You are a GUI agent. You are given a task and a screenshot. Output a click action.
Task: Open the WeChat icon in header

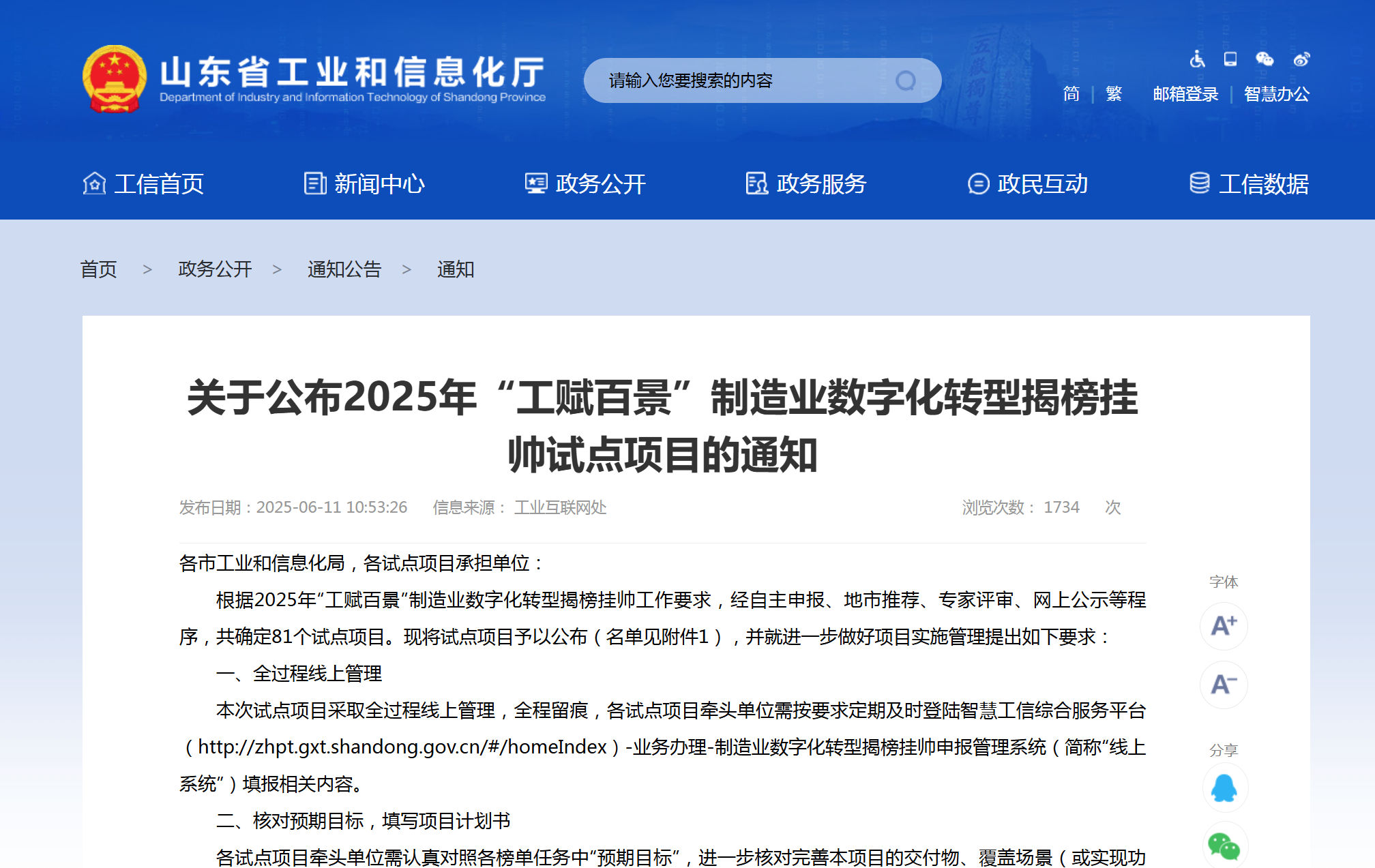coord(1265,59)
